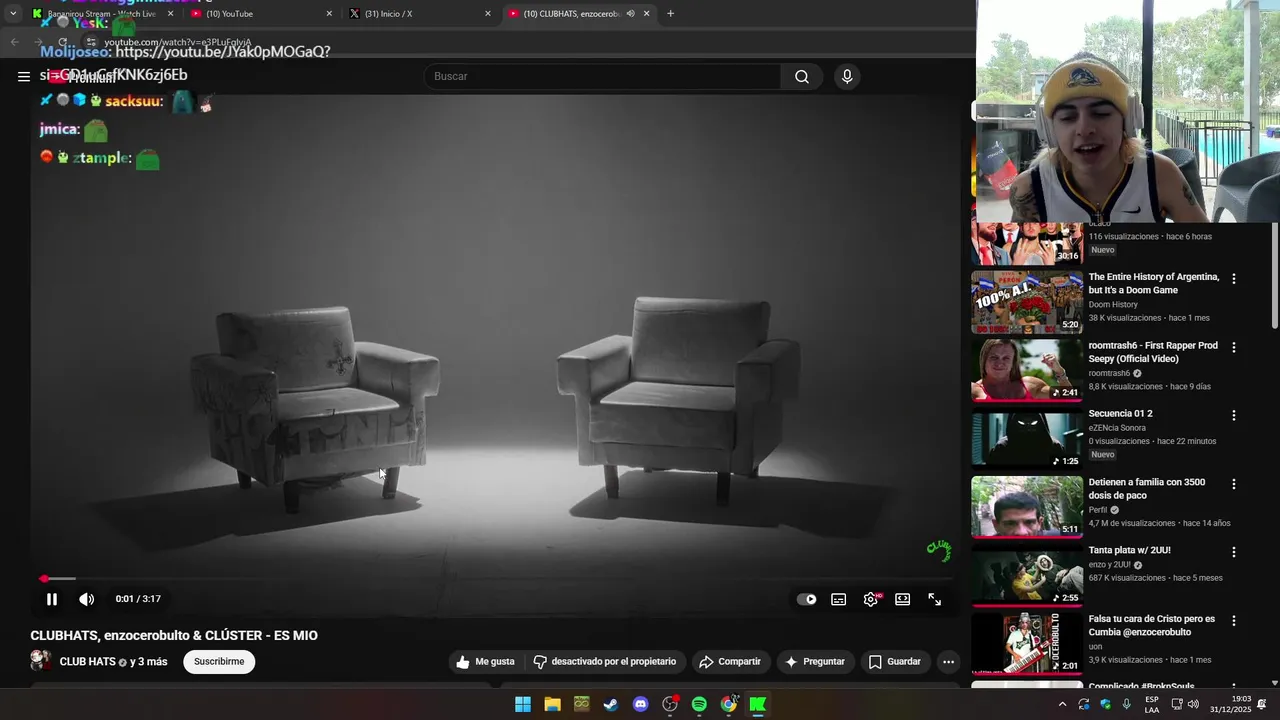Open the Tanta plata w/ 2UU! video title

tap(1129, 550)
